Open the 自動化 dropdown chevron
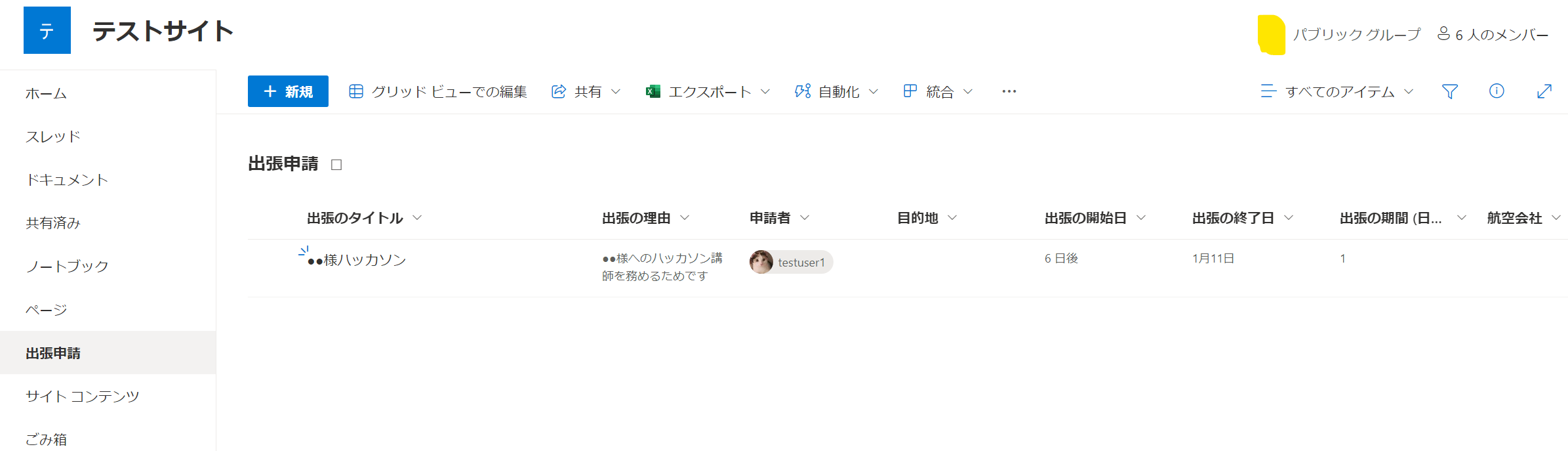Screen dimensions: 1568x451 [x=874, y=91]
